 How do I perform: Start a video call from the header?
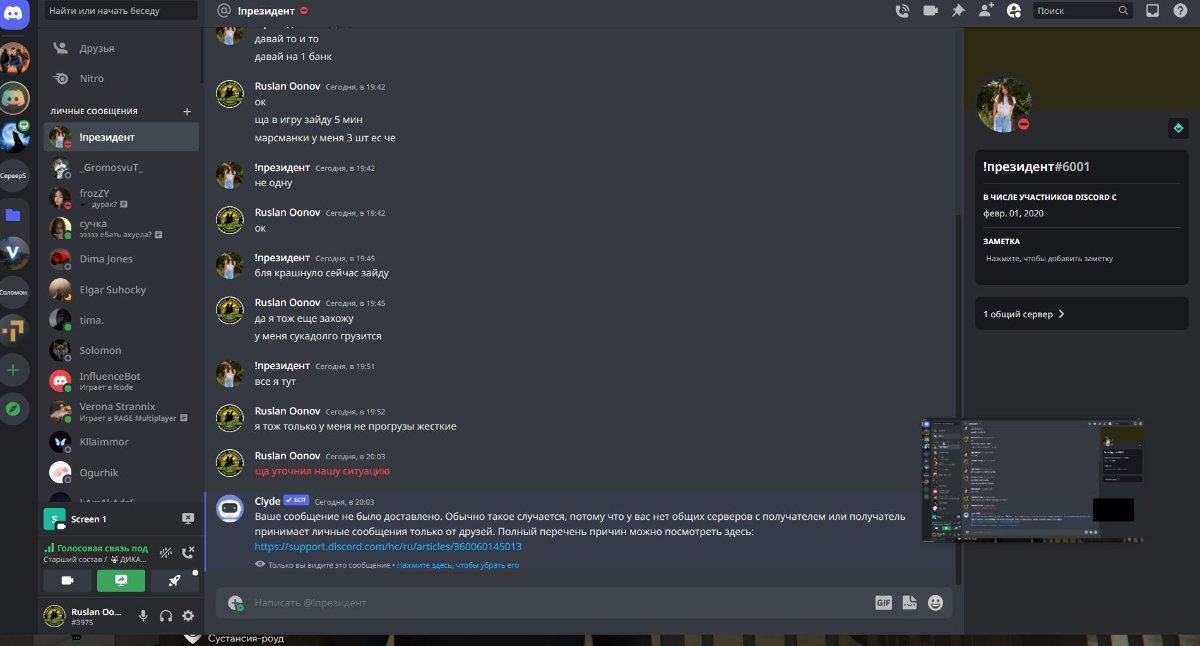(931, 10)
